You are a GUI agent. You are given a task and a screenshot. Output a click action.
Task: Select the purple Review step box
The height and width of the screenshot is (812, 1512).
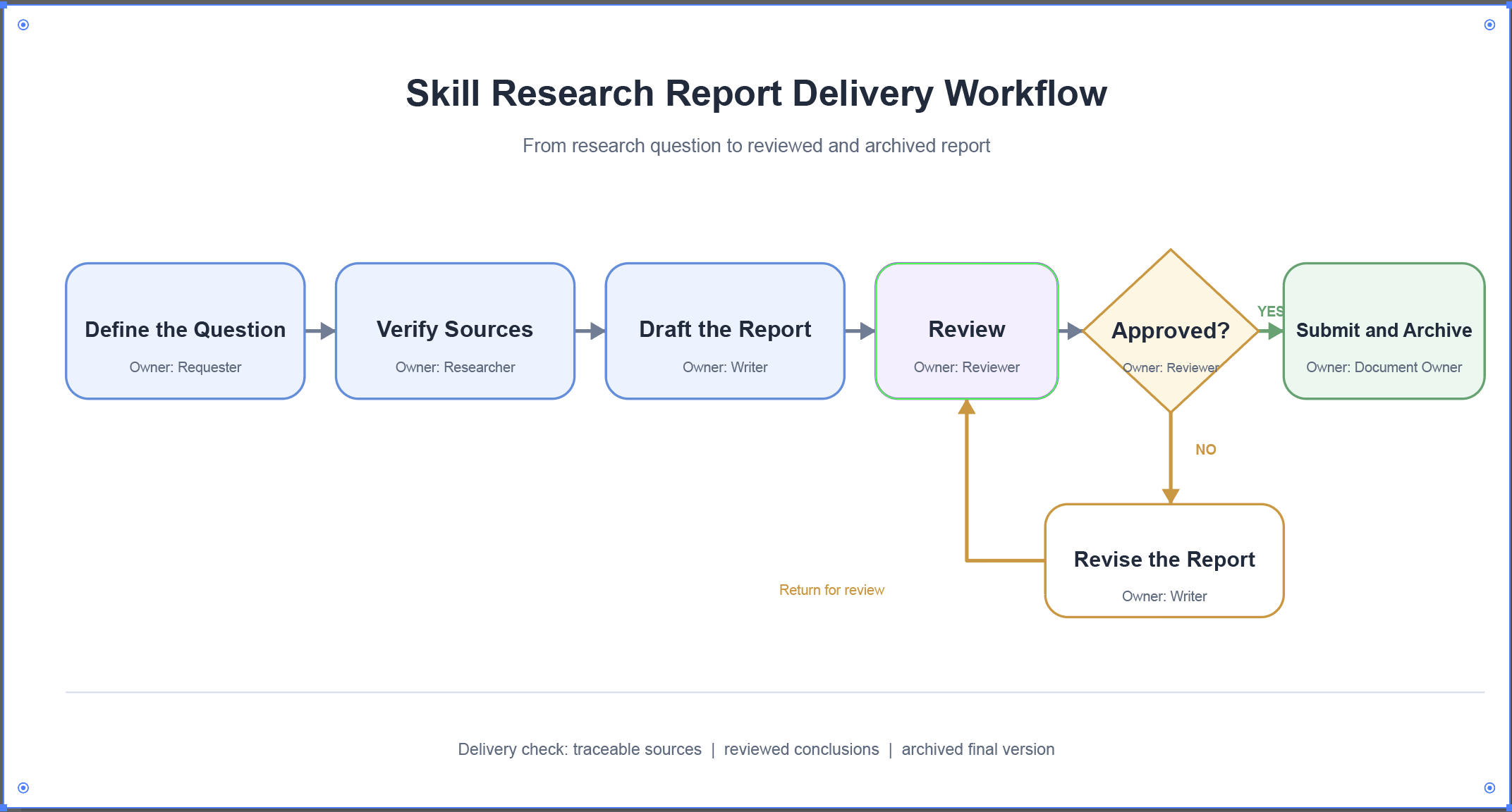(x=967, y=331)
